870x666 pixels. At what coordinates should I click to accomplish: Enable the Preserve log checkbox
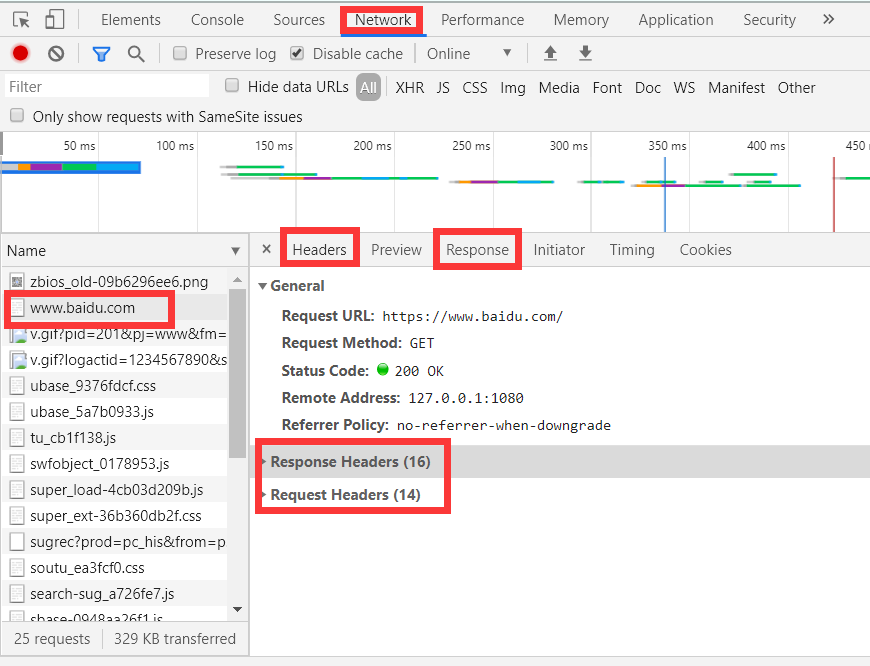point(180,54)
